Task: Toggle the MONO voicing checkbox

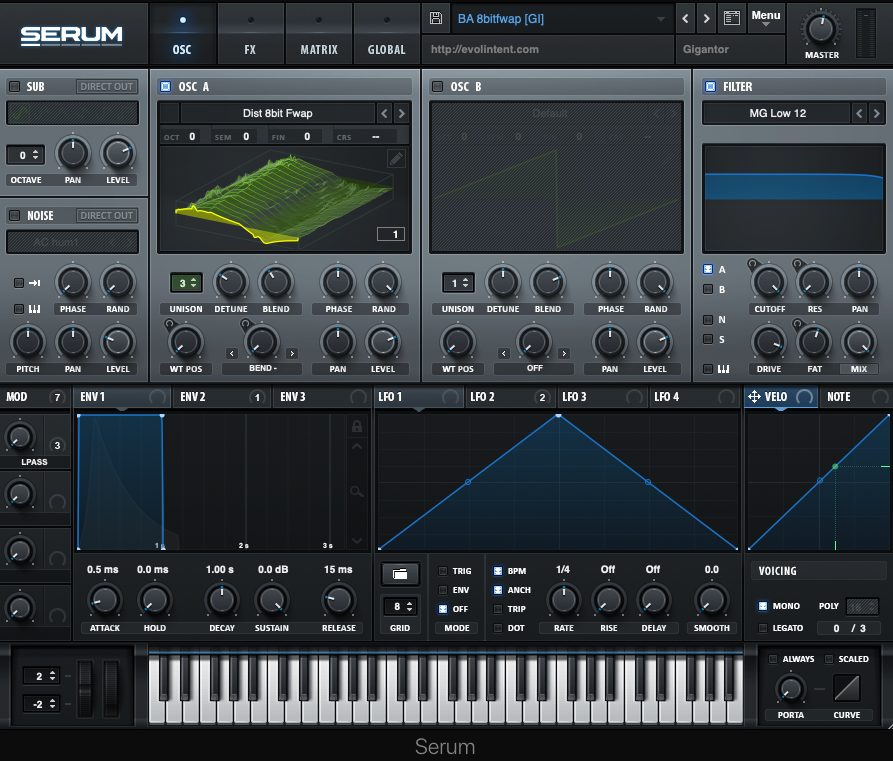Action: pyautogui.click(x=763, y=606)
